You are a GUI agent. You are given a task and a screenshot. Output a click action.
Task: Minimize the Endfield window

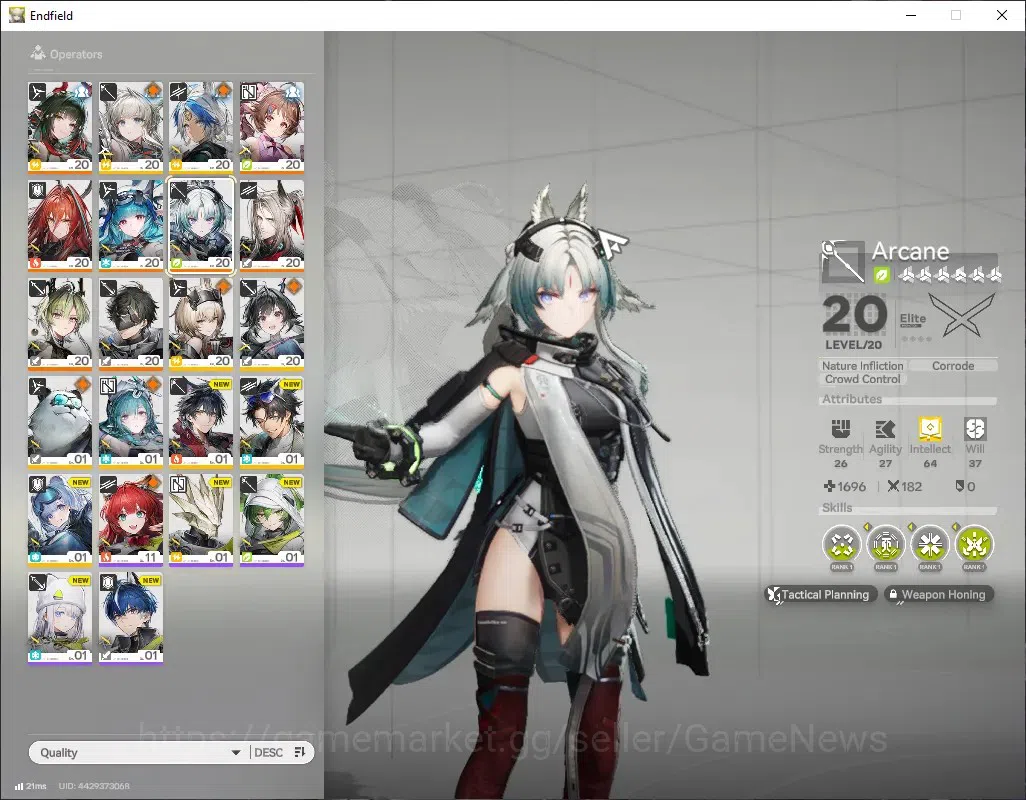tap(910, 15)
